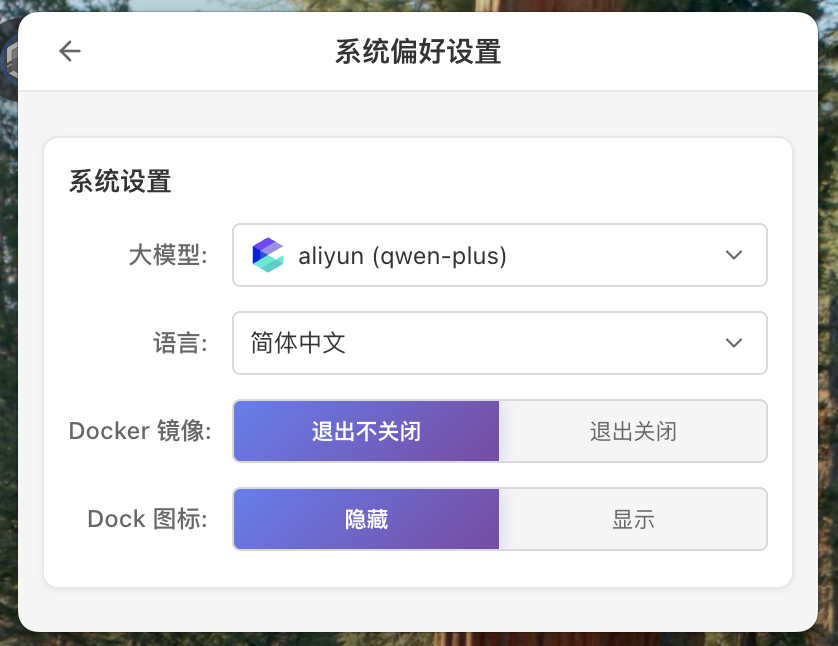Click the chevron on the 大模型 dropdown
Image resolution: width=838 pixels, height=646 pixels.
pos(733,255)
